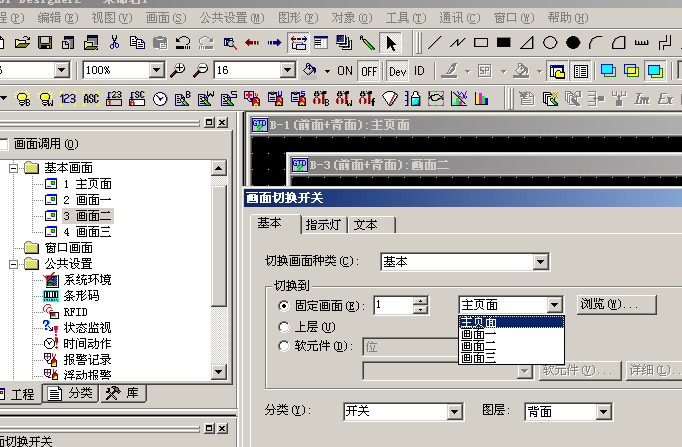Choose 画面二 from the dropdown list
Screen dimensions: 682x447
tap(476, 346)
